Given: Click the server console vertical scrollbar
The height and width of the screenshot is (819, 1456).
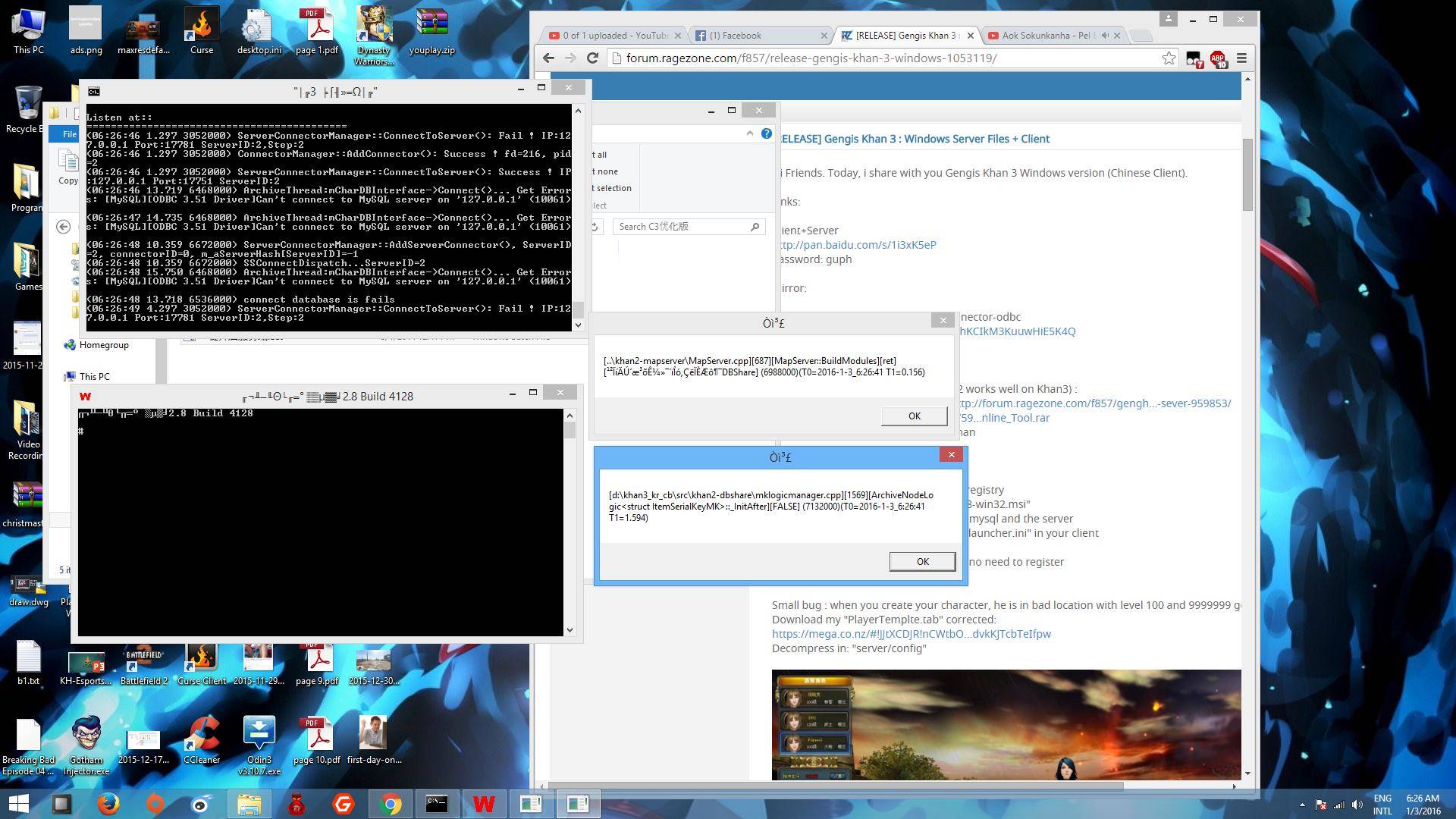Looking at the screenshot, I should click(x=578, y=309).
